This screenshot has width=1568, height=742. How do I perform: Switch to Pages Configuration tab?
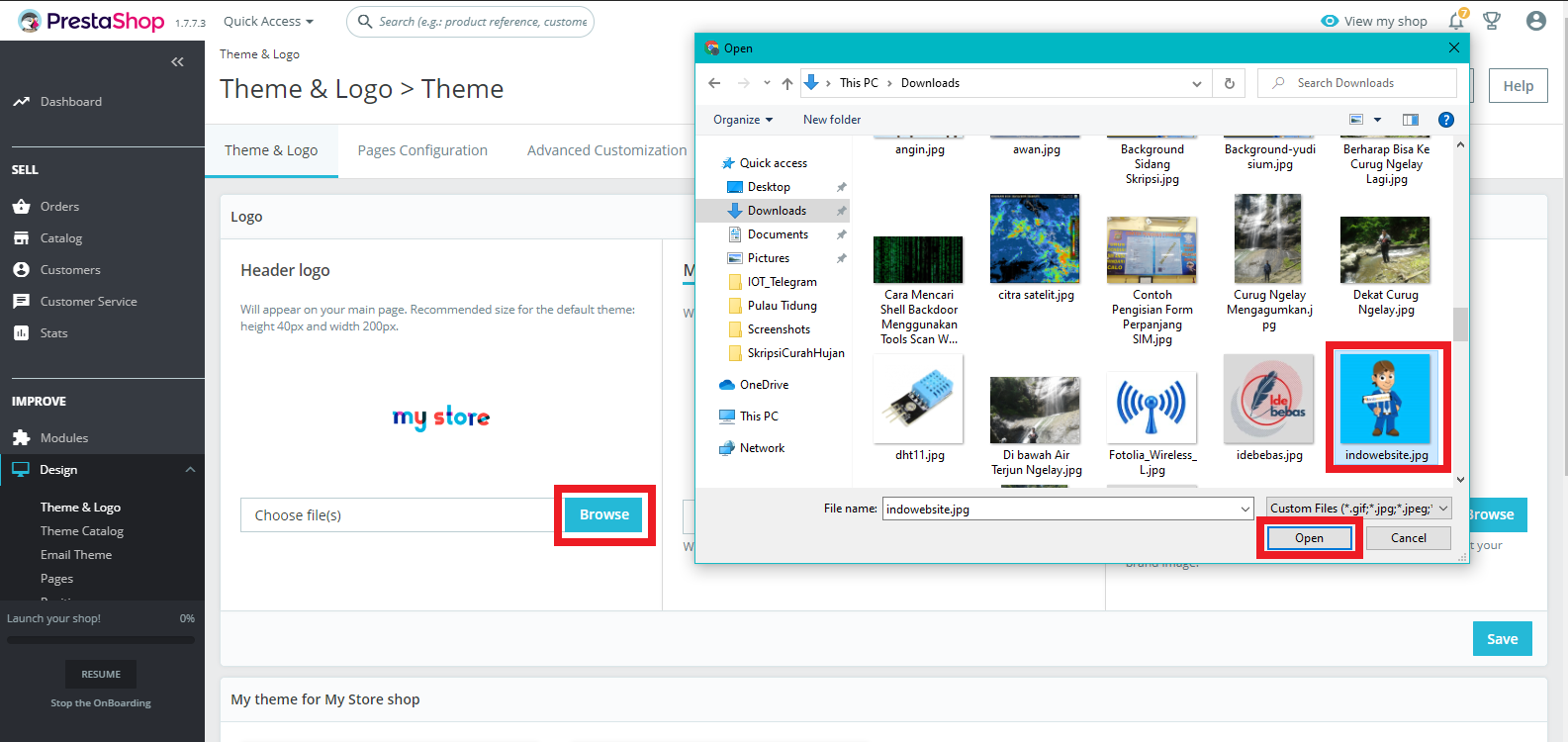(422, 150)
